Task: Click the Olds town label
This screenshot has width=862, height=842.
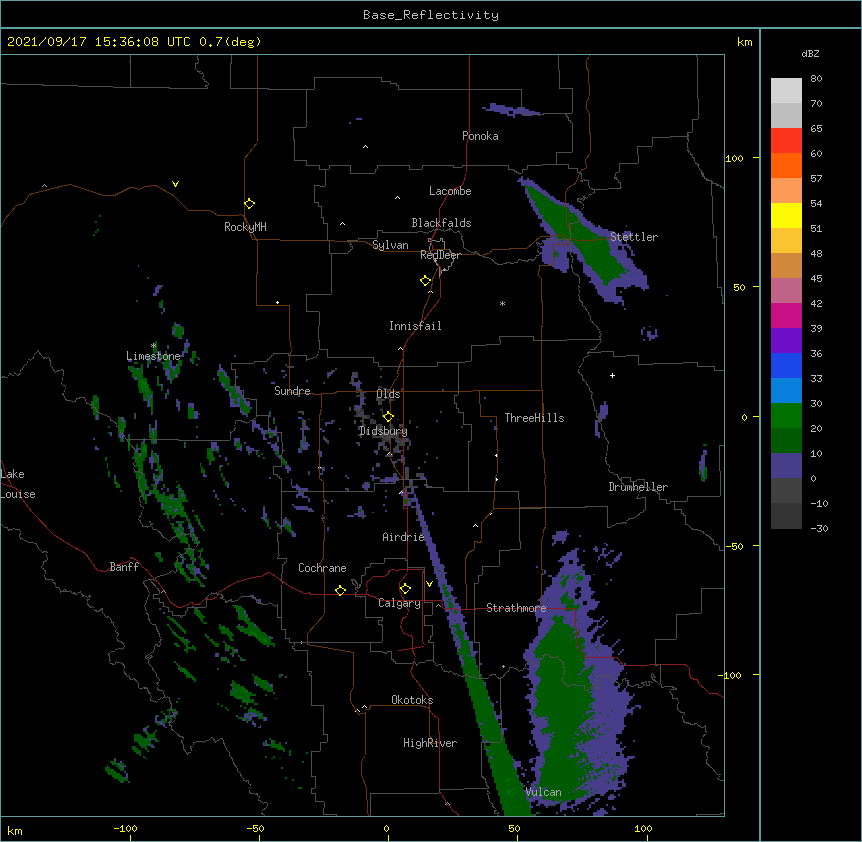Action: coord(388,394)
